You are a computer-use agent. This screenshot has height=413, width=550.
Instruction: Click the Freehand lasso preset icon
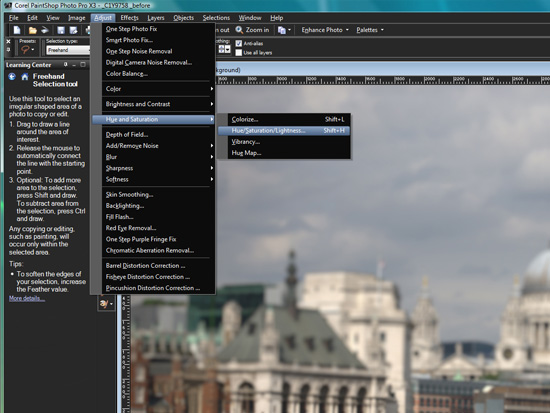pos(25,50)
